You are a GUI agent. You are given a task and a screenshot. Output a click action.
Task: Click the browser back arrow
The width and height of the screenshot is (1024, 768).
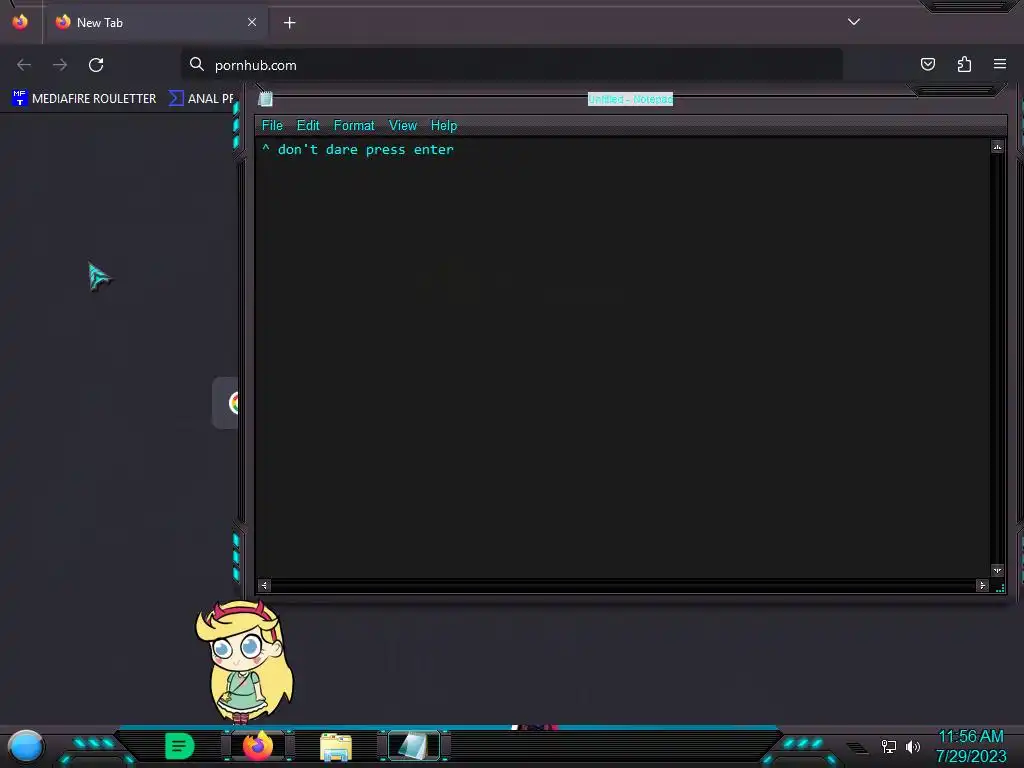pyautogui.click(x=24, y=65)
